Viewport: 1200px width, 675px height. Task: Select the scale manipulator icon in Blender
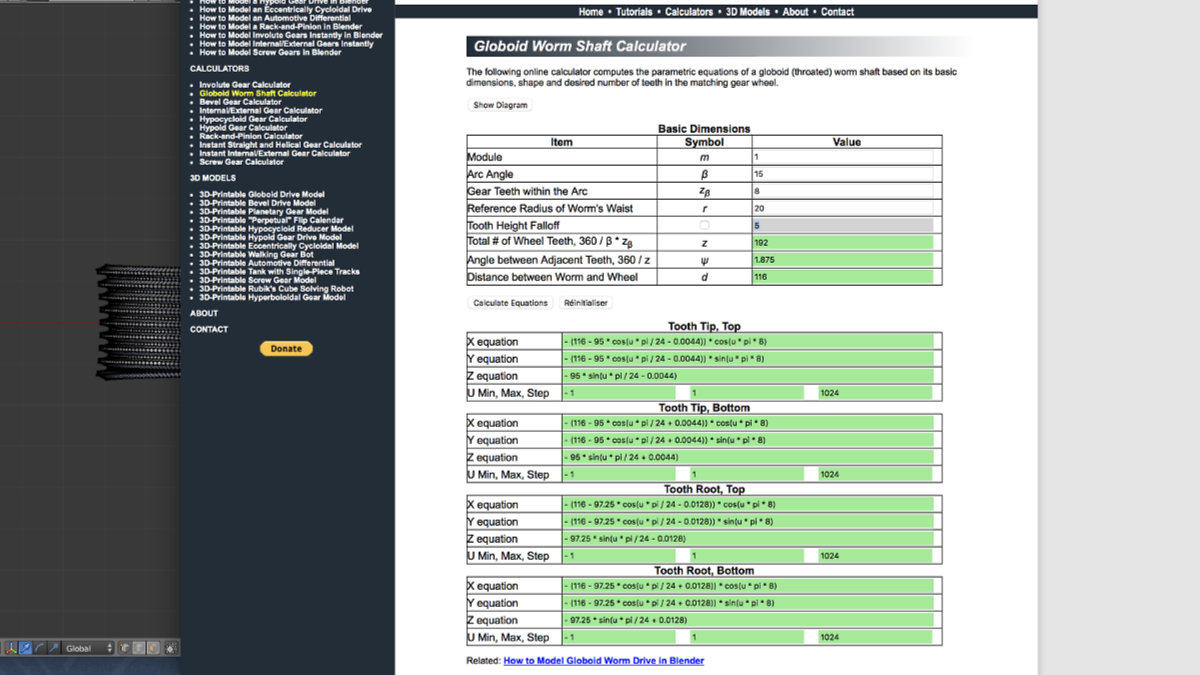click(x=53, y=648)
